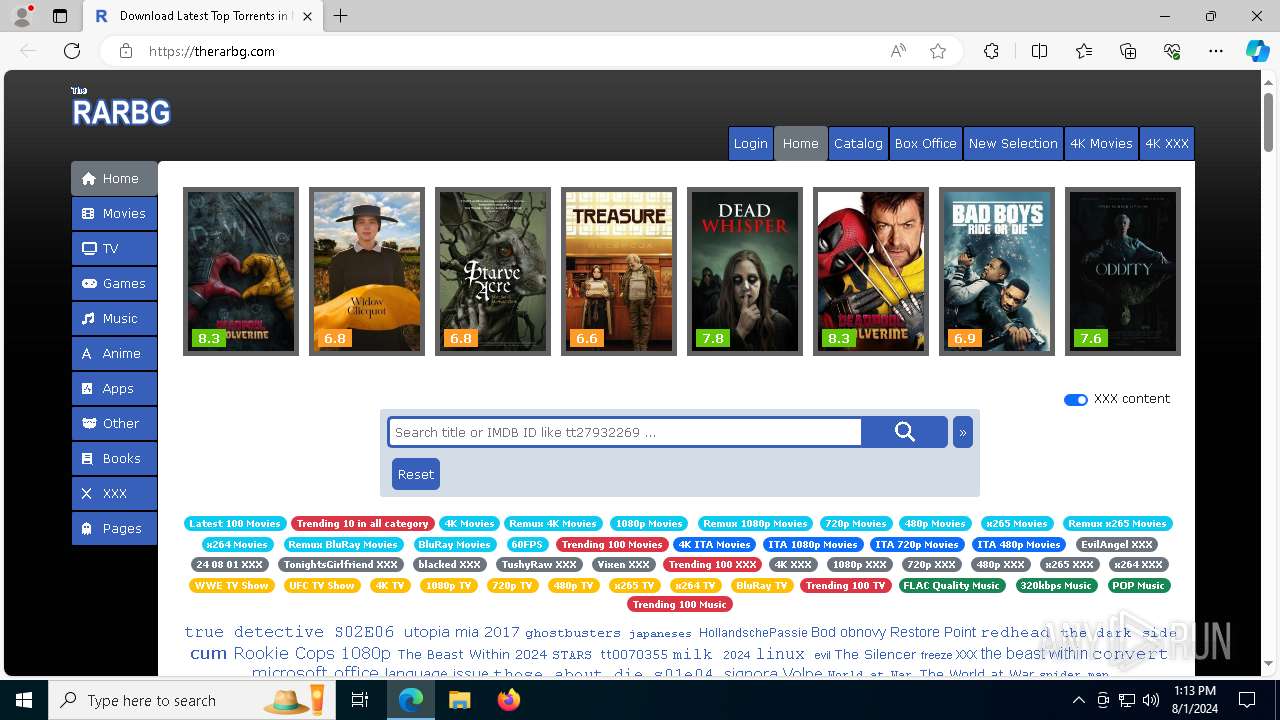The width and height of the screenshot is (1280, 720).
Task: Click the Latest 100 Movies tag
Action: (235, 523)
